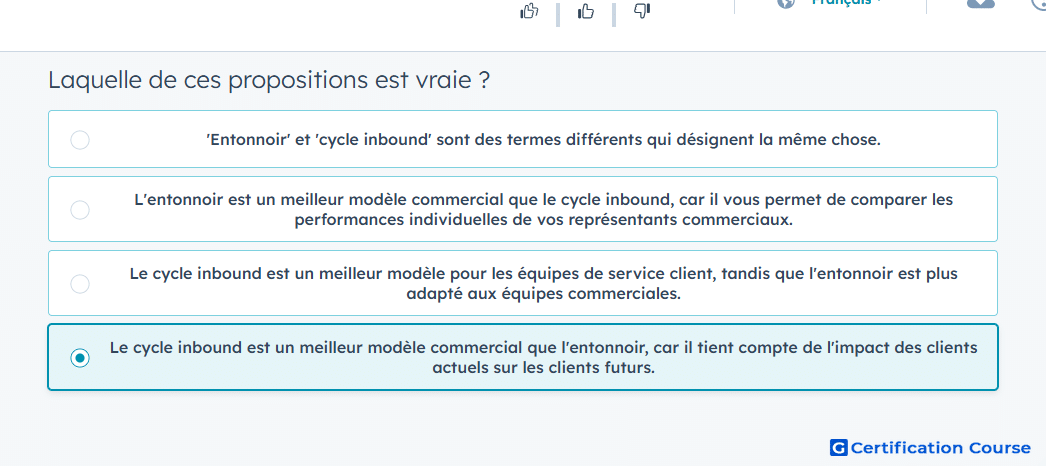The height and width of the screenshot is (466, 1046).
Task: Select radio for L'entonnoir est un meilleur modèle
Action: click(80, 210)
